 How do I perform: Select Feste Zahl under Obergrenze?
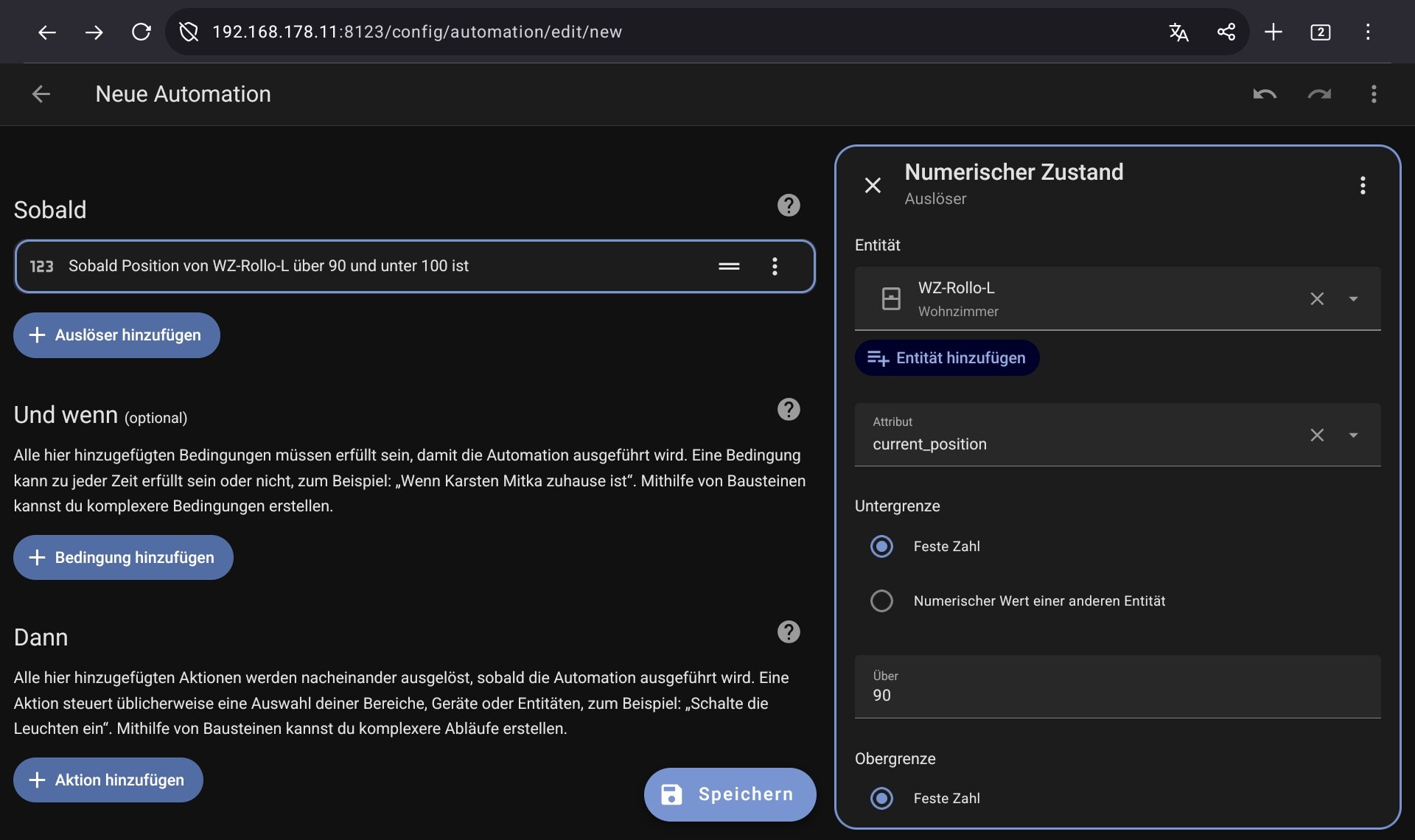(881, 799)
